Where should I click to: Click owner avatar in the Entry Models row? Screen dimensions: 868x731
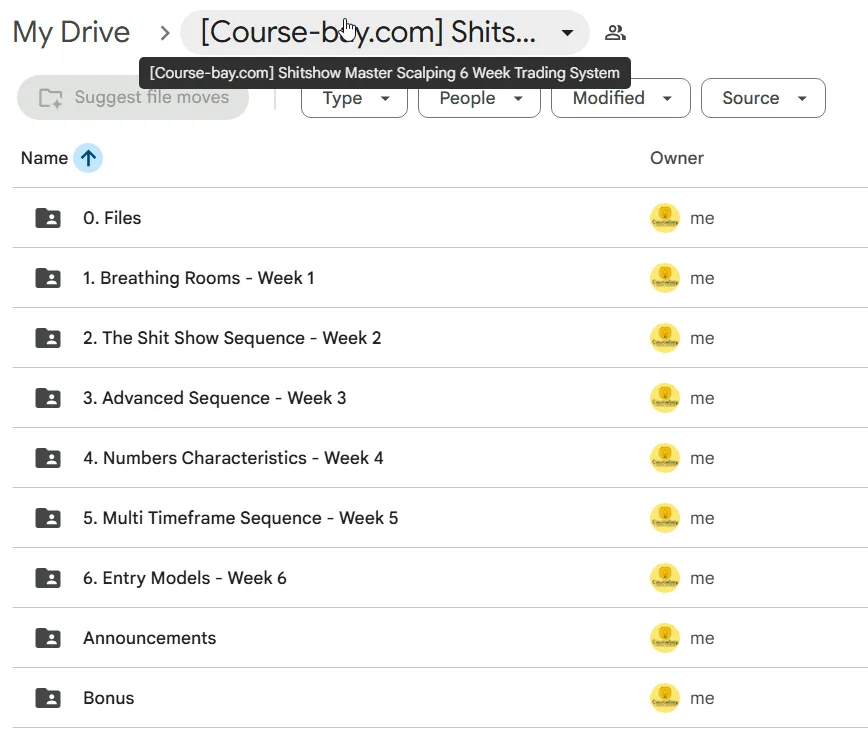[665, 578]
